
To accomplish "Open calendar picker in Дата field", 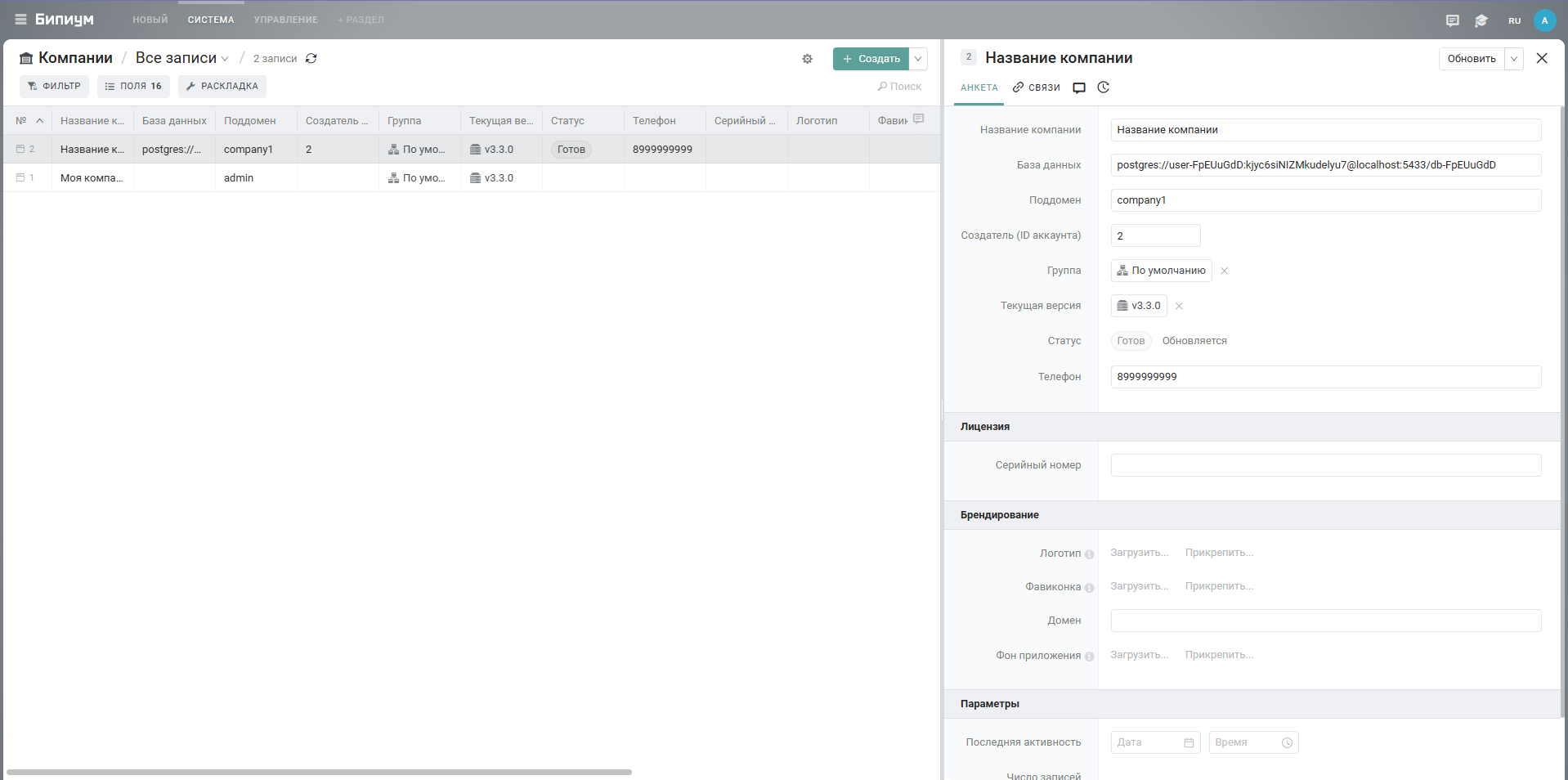I will coord(1189,742).
